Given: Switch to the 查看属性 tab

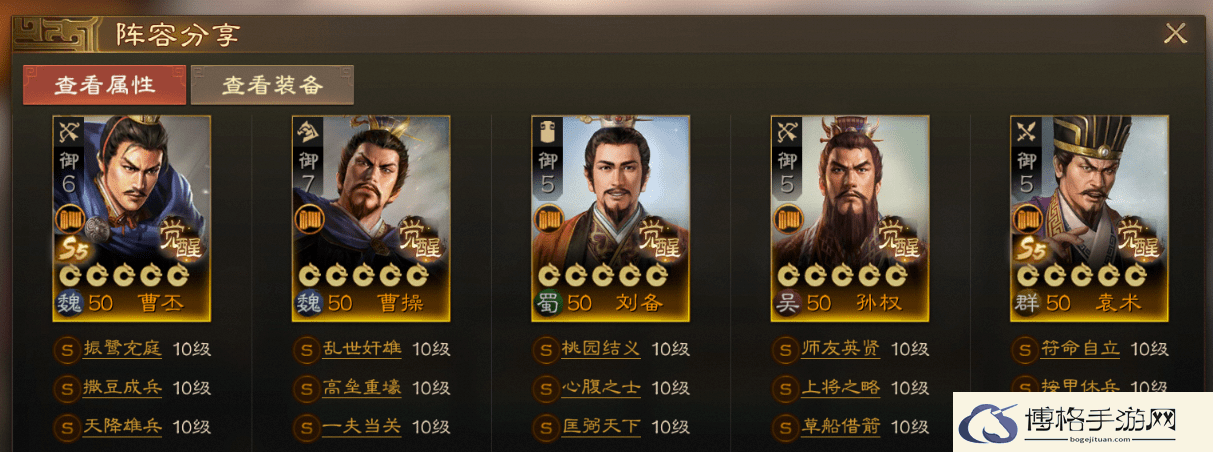Looking at the screenshot, I should (x=105, y=85).
